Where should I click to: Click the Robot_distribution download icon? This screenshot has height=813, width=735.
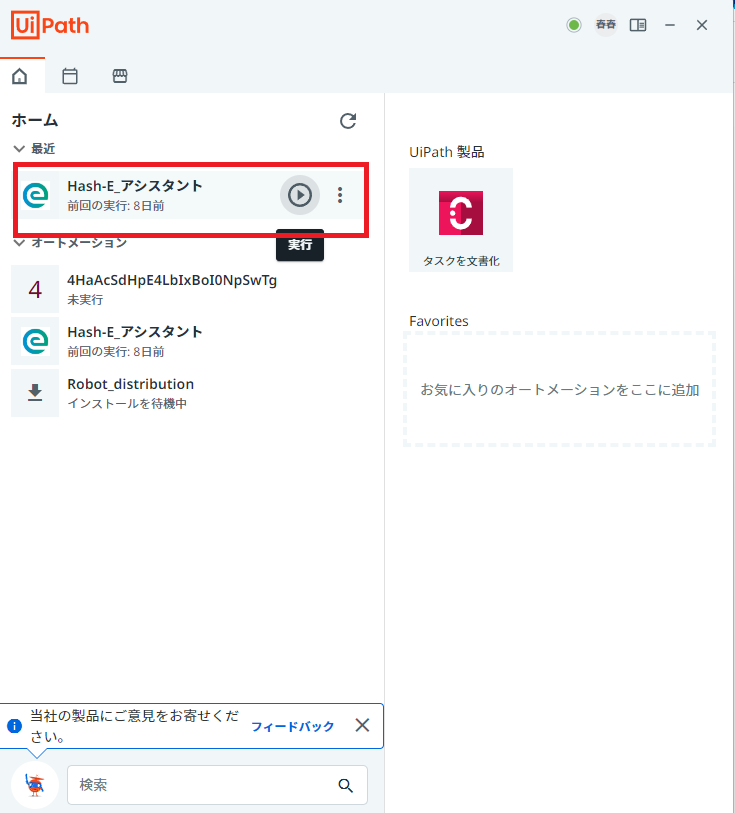(x=35, y=393)
